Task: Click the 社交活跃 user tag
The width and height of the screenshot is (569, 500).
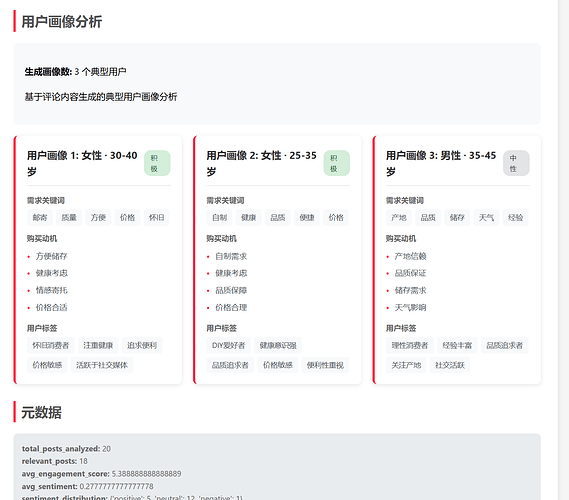Action: [450, 365]
